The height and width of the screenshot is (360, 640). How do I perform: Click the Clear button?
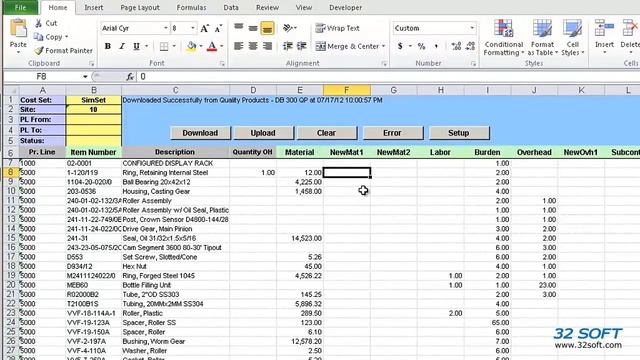(327, 133)
